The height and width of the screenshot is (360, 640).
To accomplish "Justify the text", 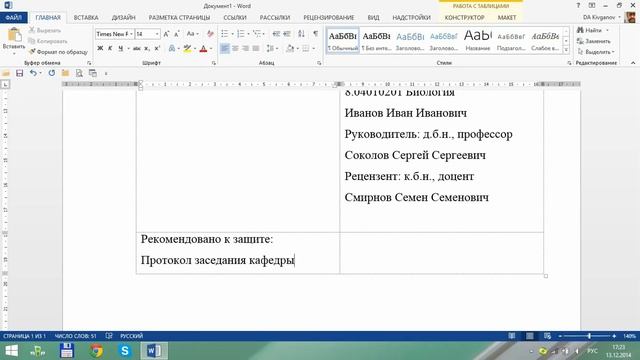I will tap(256, 49).
